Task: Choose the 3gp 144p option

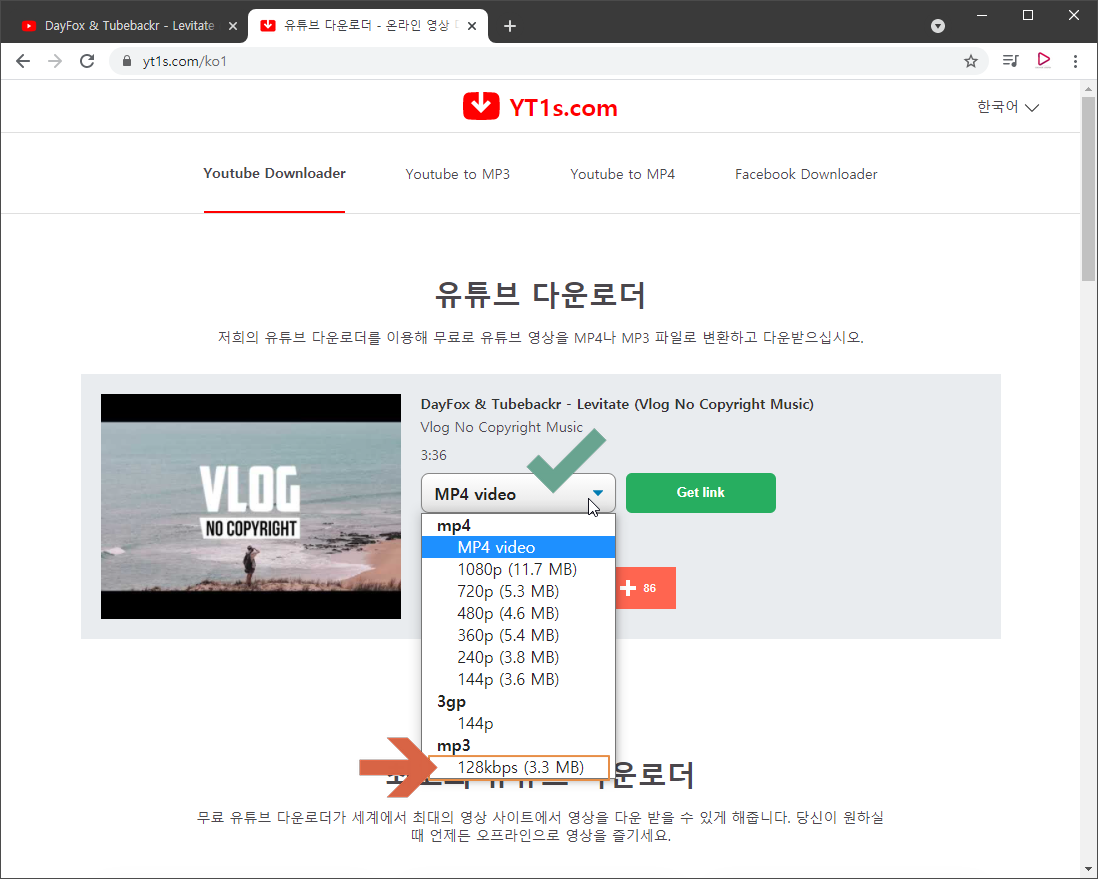Action: point(518,724)
